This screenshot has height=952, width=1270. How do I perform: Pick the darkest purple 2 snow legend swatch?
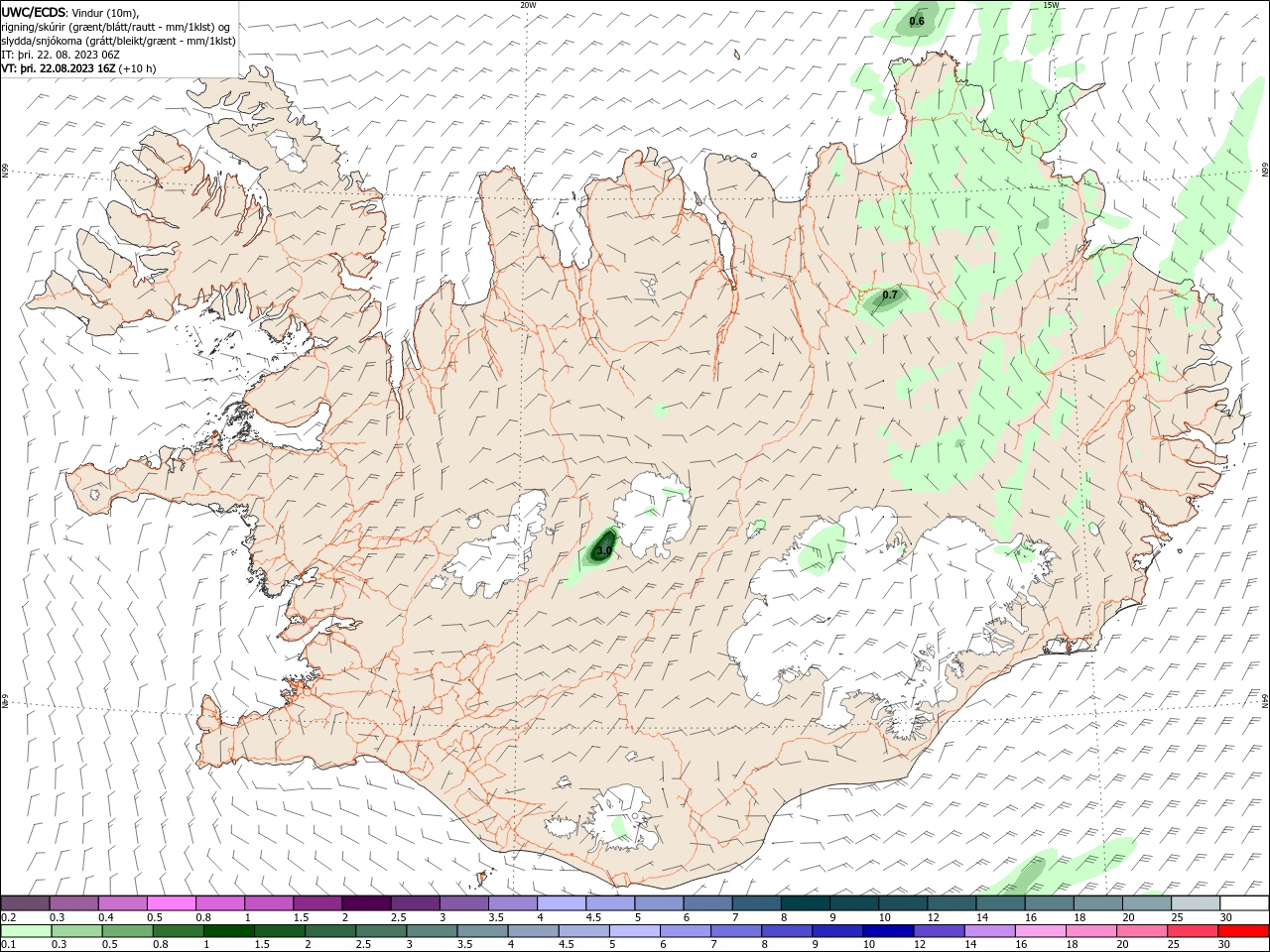pyautogui.click(x=365, y=903)
